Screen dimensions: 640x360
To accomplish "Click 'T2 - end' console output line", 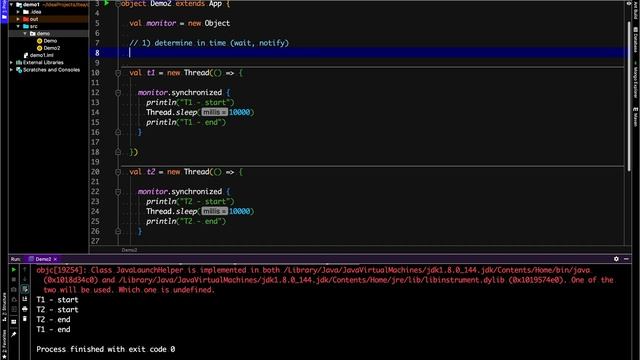I will click(53, 320).
